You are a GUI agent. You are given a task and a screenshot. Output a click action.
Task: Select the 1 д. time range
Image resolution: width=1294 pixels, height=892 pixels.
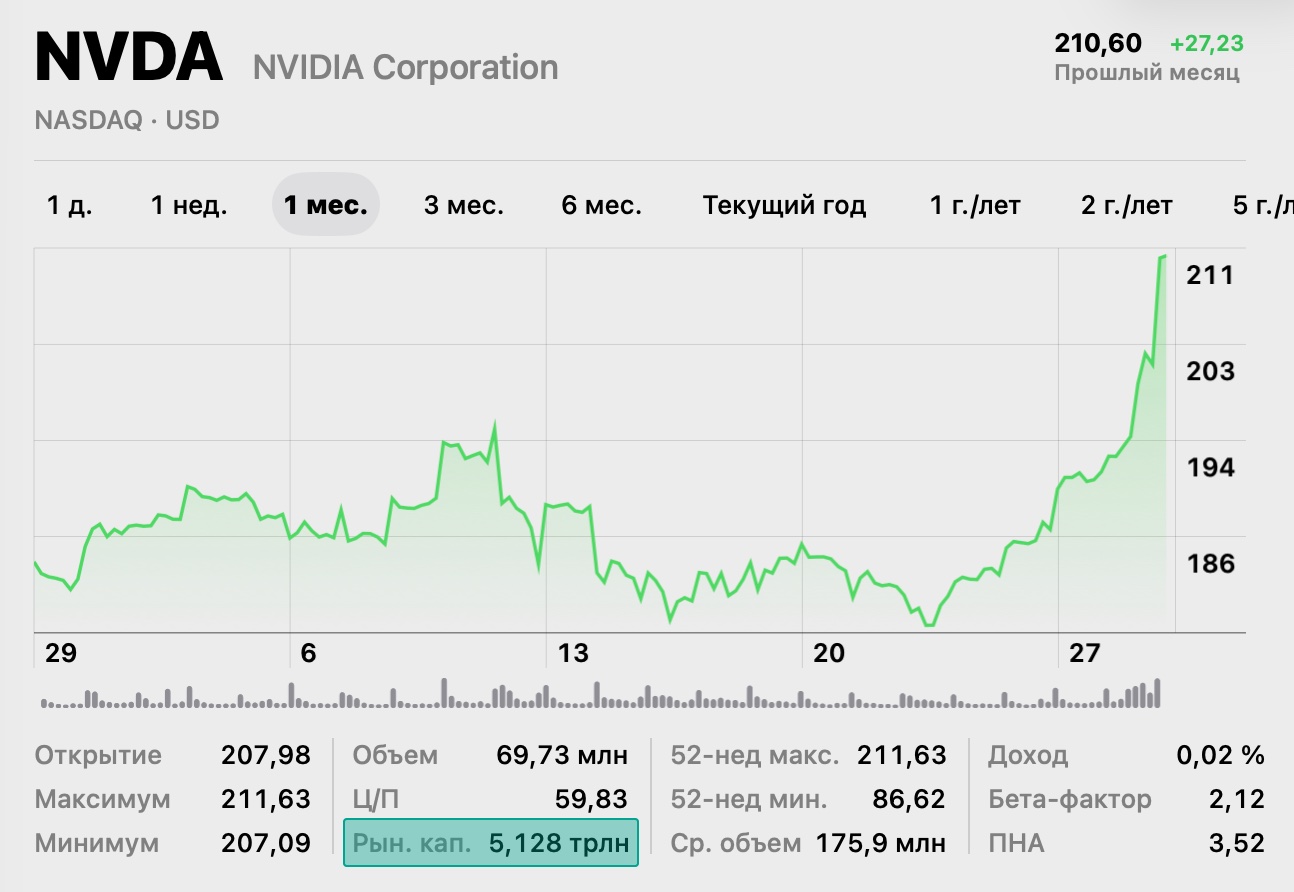(x=68, y=206)
